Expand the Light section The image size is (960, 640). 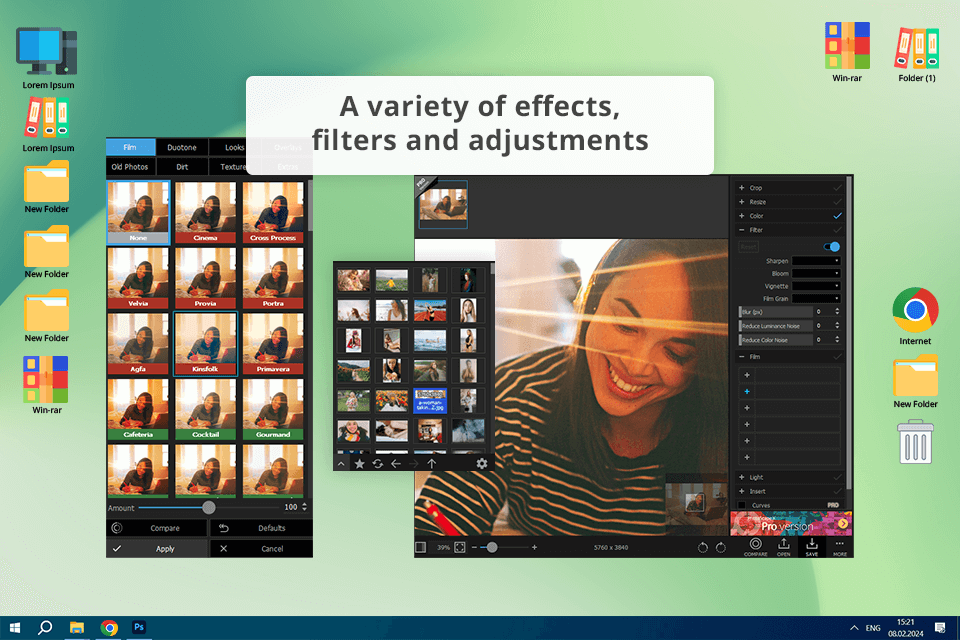click(x=741, y=477)
